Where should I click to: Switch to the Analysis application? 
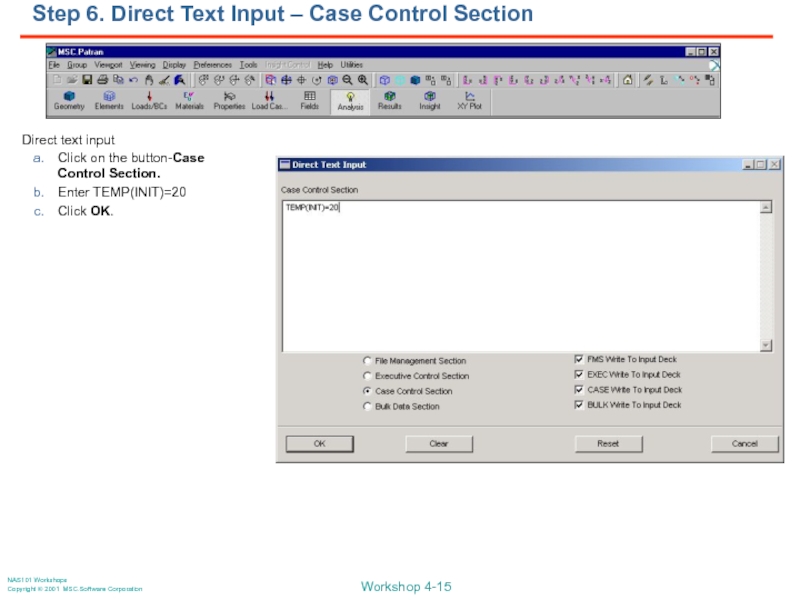coord(350,102)
